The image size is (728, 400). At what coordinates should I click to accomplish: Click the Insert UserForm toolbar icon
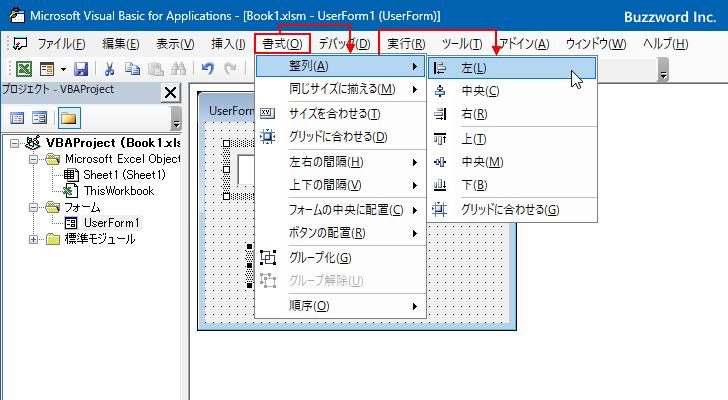click(x=47, y=69)
